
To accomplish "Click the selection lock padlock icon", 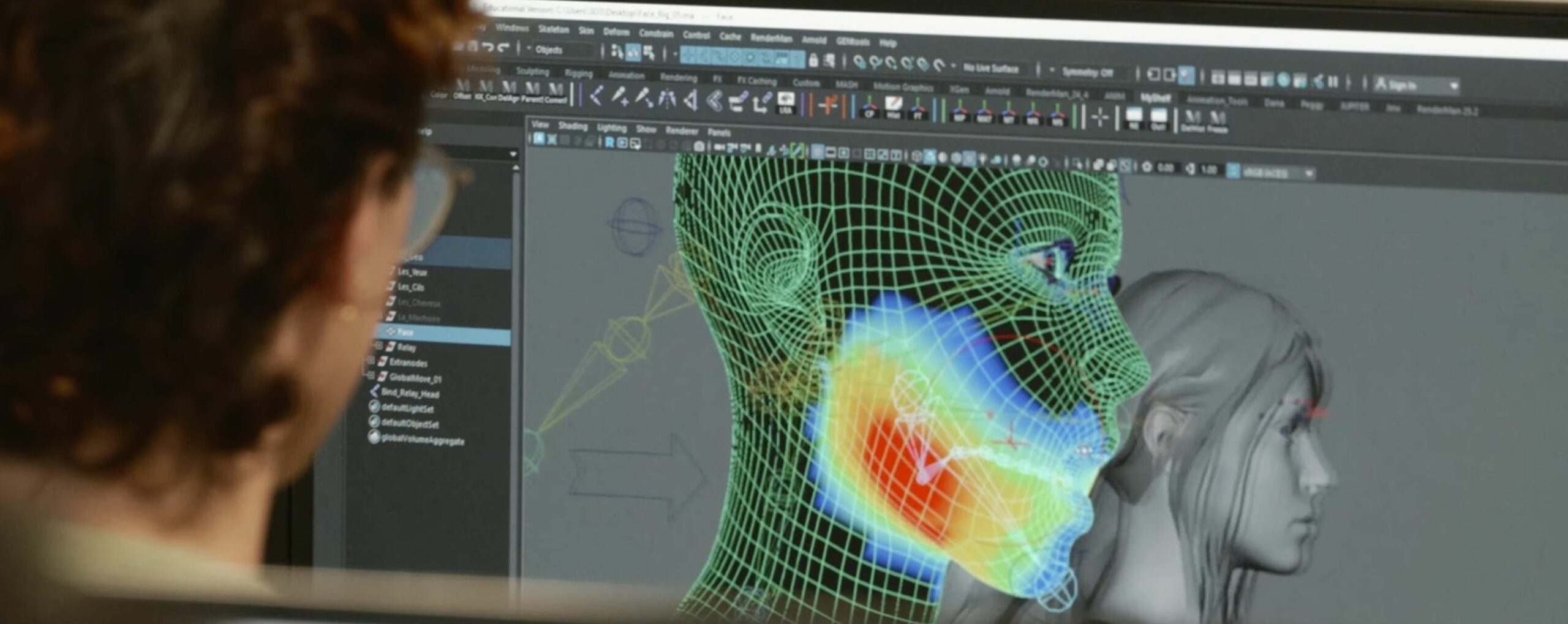I will click(x=813, y=60).
